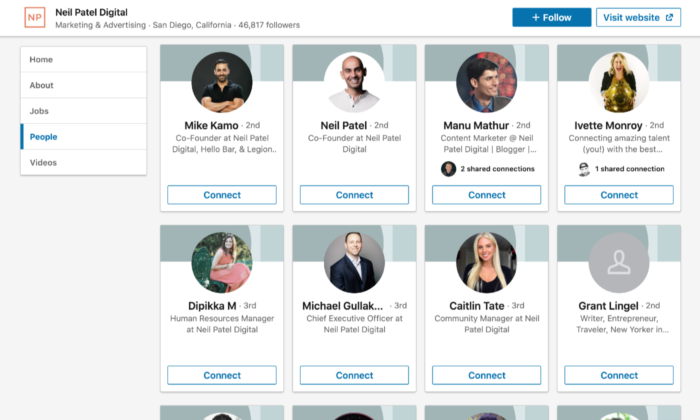Open the About section
The image size is (700, 420).
(83, 85)
